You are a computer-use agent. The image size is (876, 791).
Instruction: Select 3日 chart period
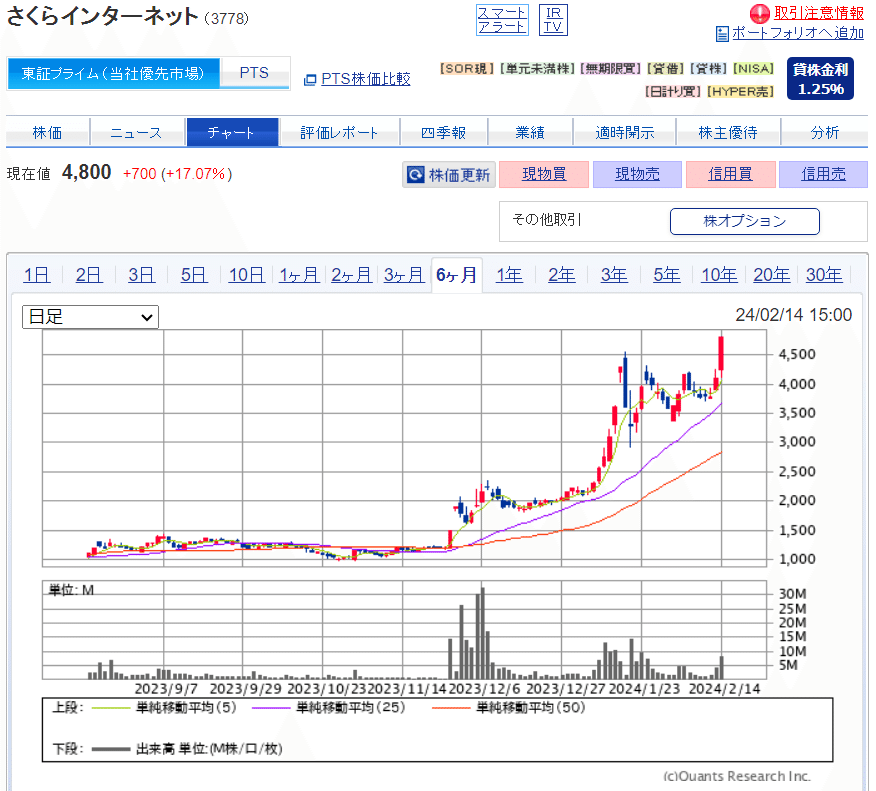click(141, 275)
